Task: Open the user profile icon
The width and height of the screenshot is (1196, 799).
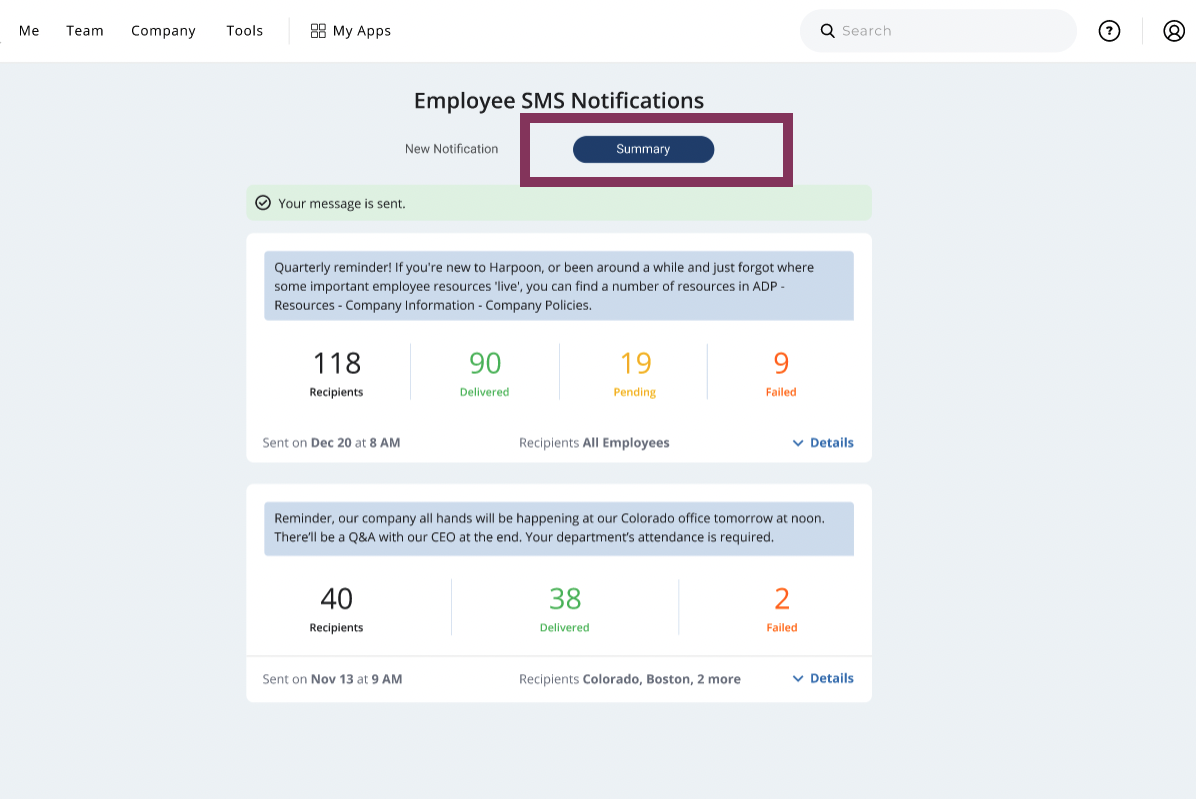Action: (x=1174, y=30)
